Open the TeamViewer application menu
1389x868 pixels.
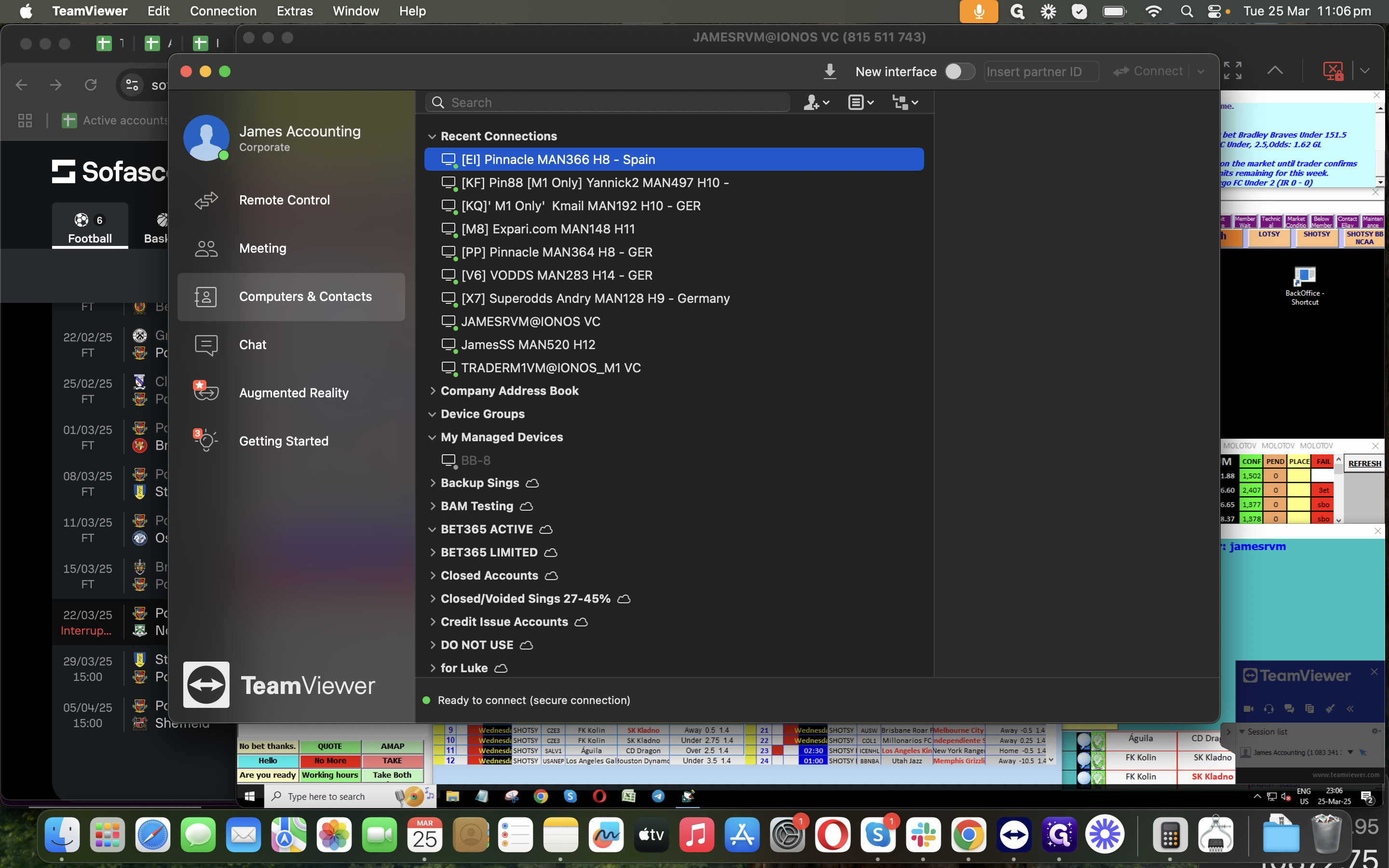click(x=90, y=11)
